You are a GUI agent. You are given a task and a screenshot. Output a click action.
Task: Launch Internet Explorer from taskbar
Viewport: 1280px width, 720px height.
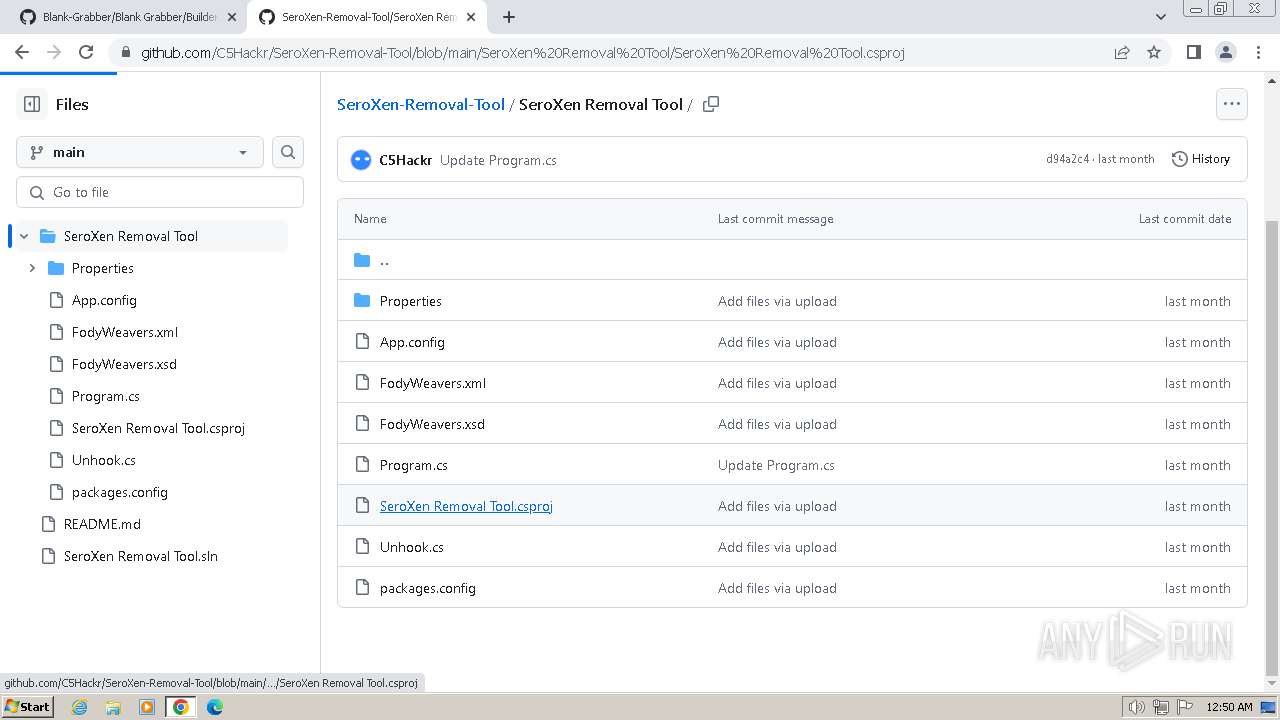(x=79, y=707)
